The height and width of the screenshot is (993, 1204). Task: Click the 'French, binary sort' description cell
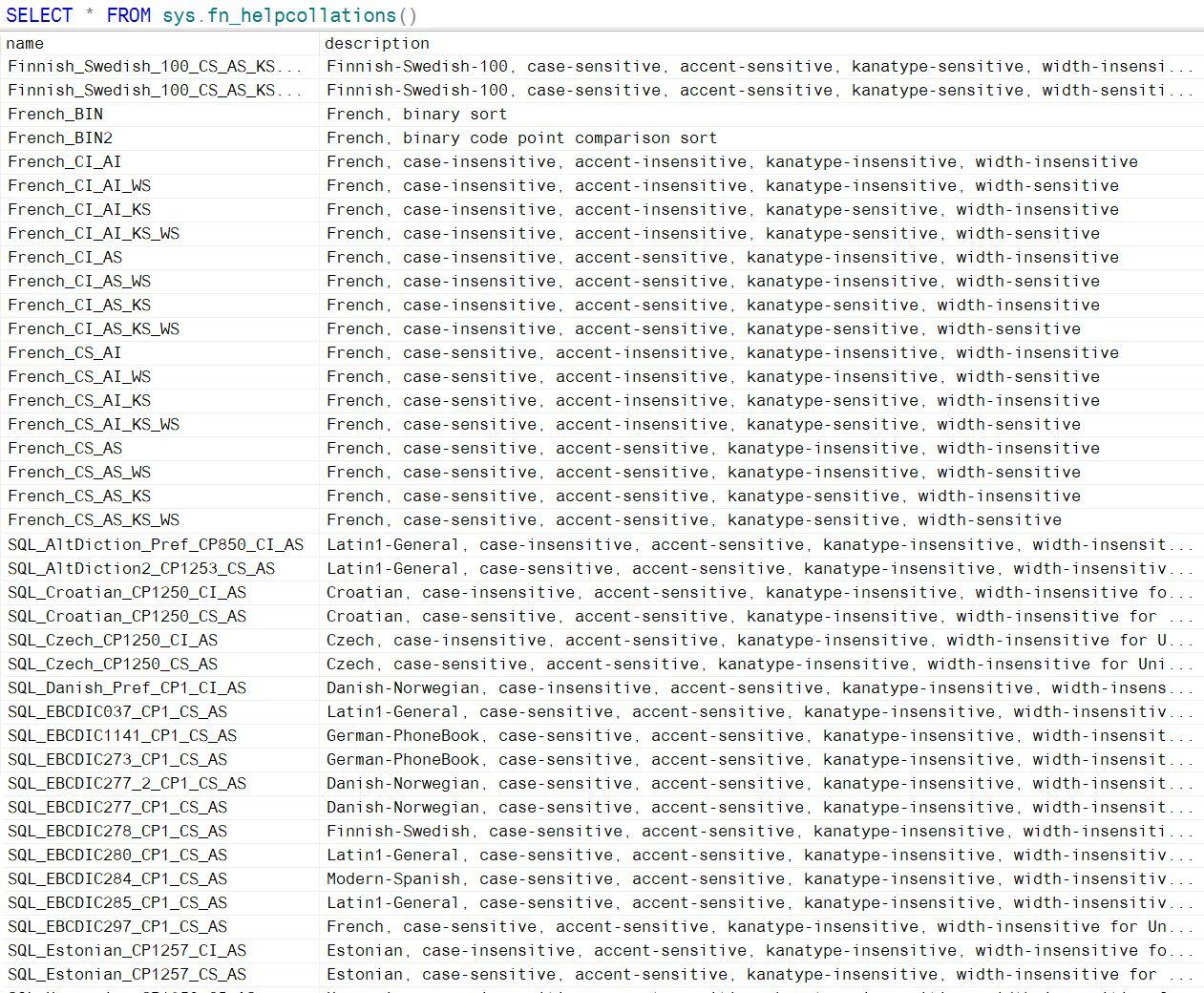[416, 114]
